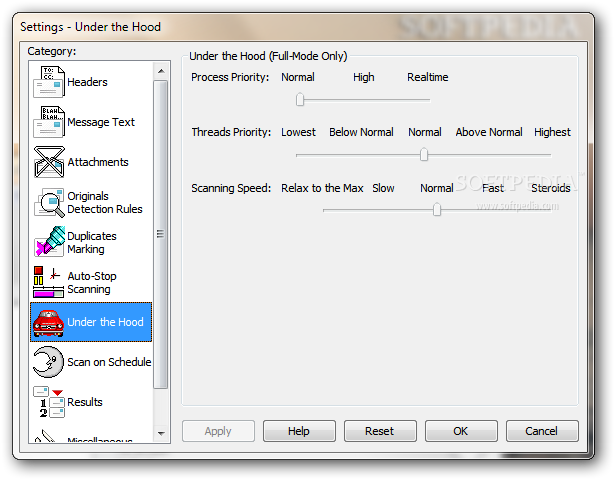Click the 'Below Normal' threads label
Screen dimensions: 615x480
click(361, 132)
